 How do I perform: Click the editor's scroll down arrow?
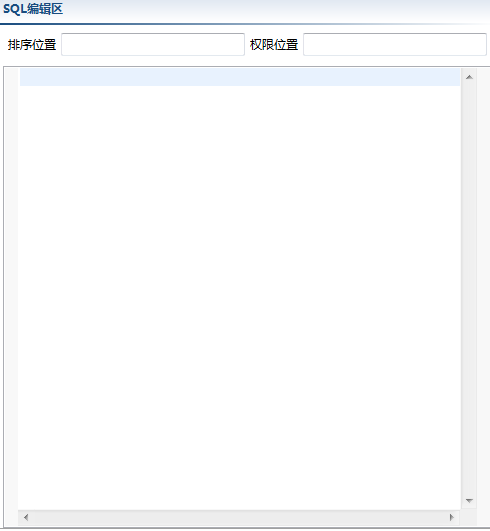pyautogui.click(x=469, y=501)
